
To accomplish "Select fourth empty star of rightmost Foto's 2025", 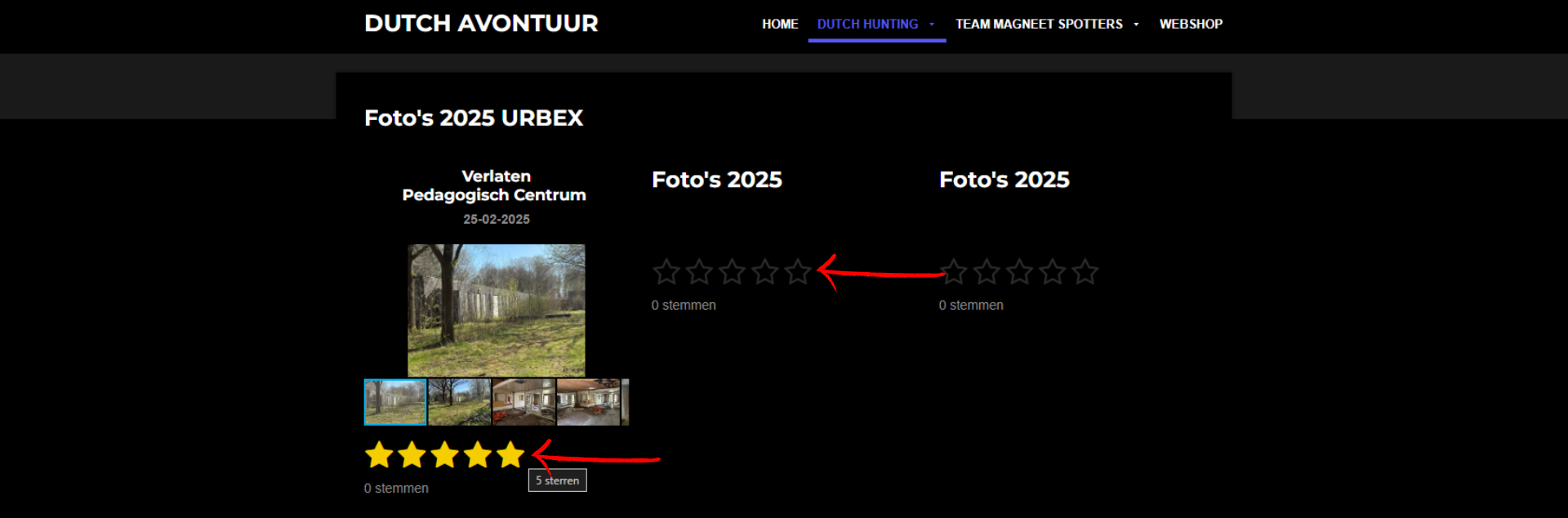I will [x=1053, y=271].
